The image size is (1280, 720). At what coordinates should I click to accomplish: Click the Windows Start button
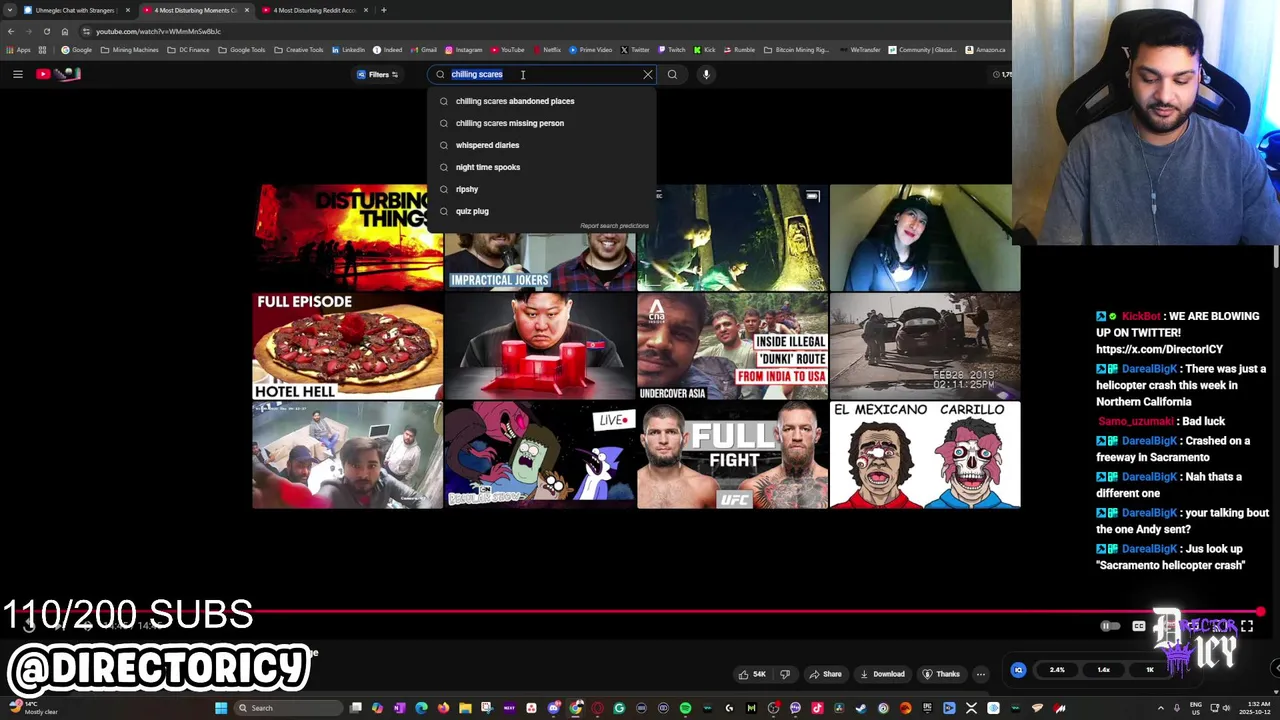pyautogui.click(x=221, y=708)
